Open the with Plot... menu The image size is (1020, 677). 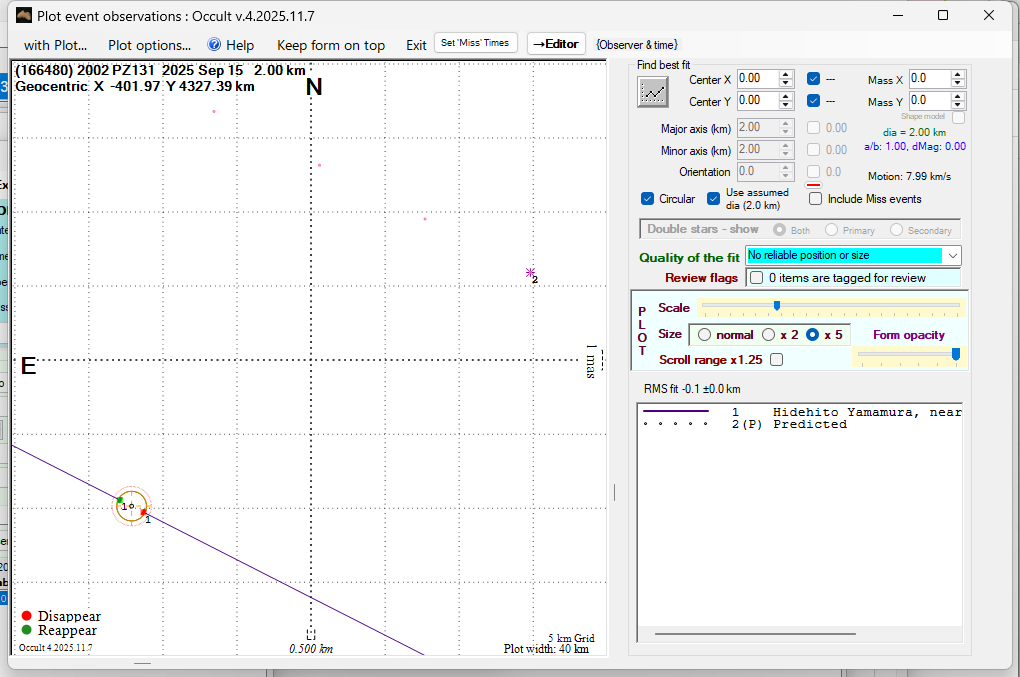(x=55, y=45)
